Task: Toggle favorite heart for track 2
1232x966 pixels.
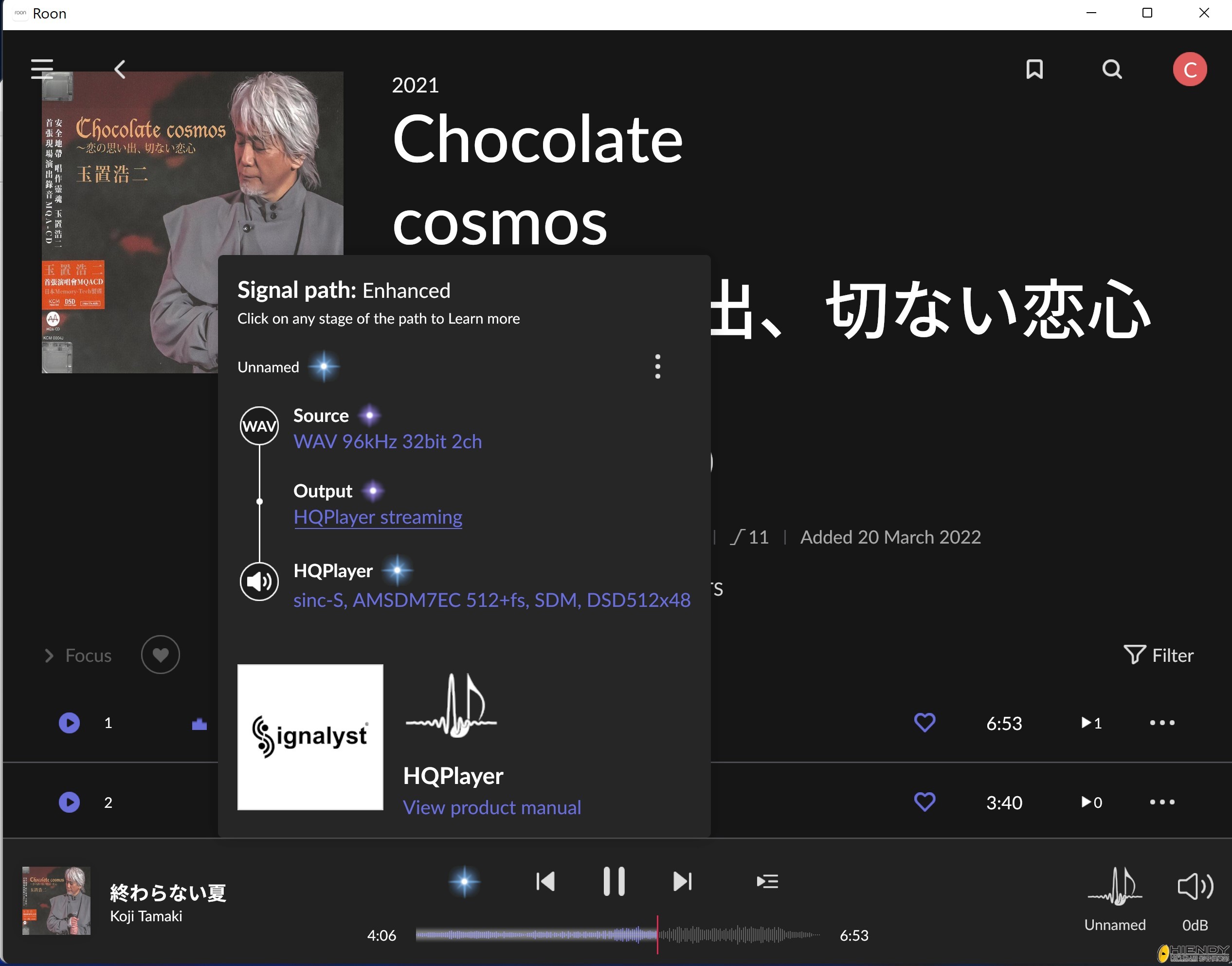Action: pos(924,802)
